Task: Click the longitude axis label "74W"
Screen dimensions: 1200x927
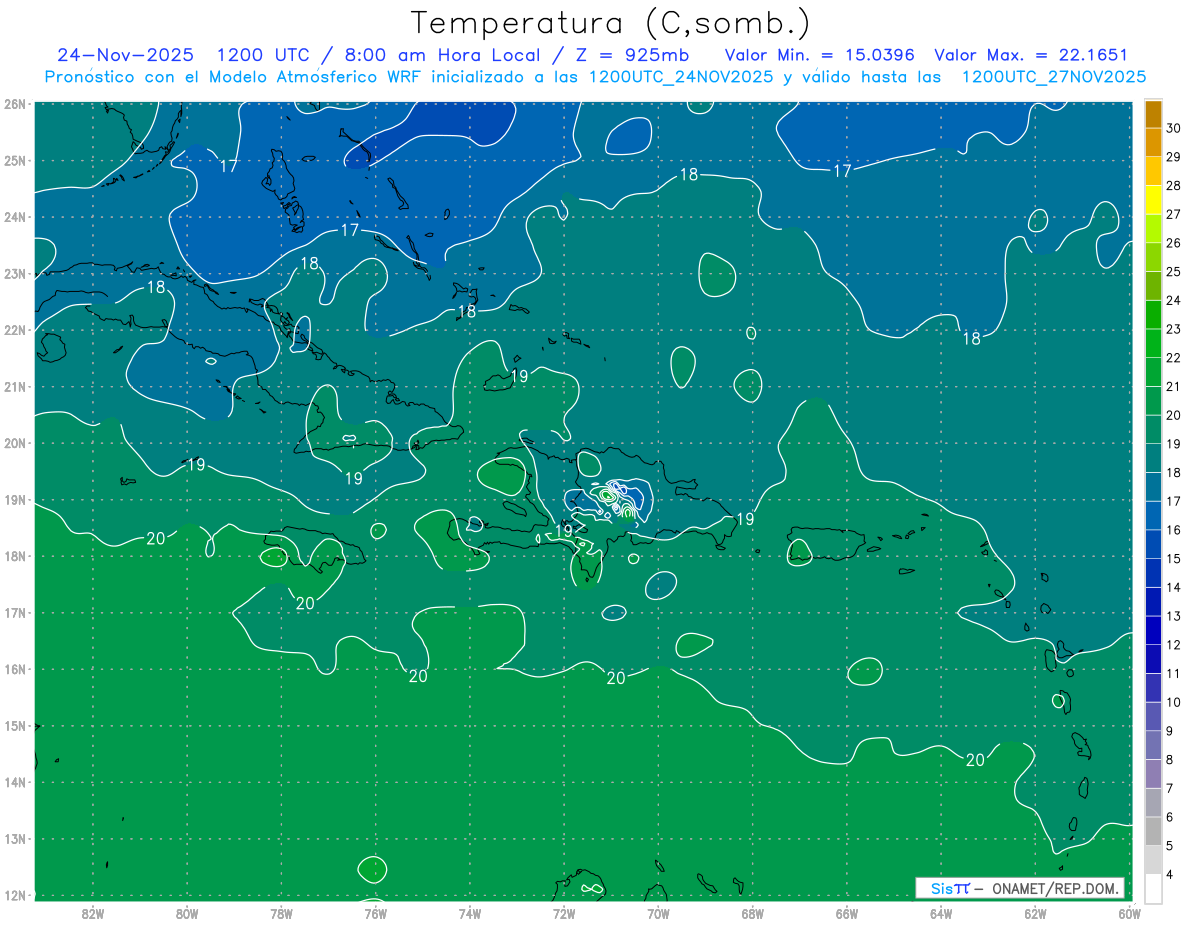Action: coord(470,913)
